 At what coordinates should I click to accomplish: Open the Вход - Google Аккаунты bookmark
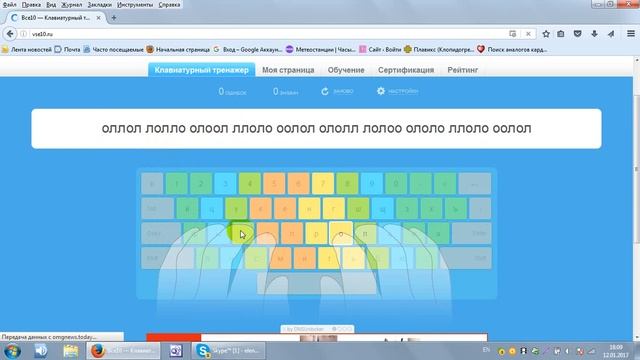(x=248, y=49)
